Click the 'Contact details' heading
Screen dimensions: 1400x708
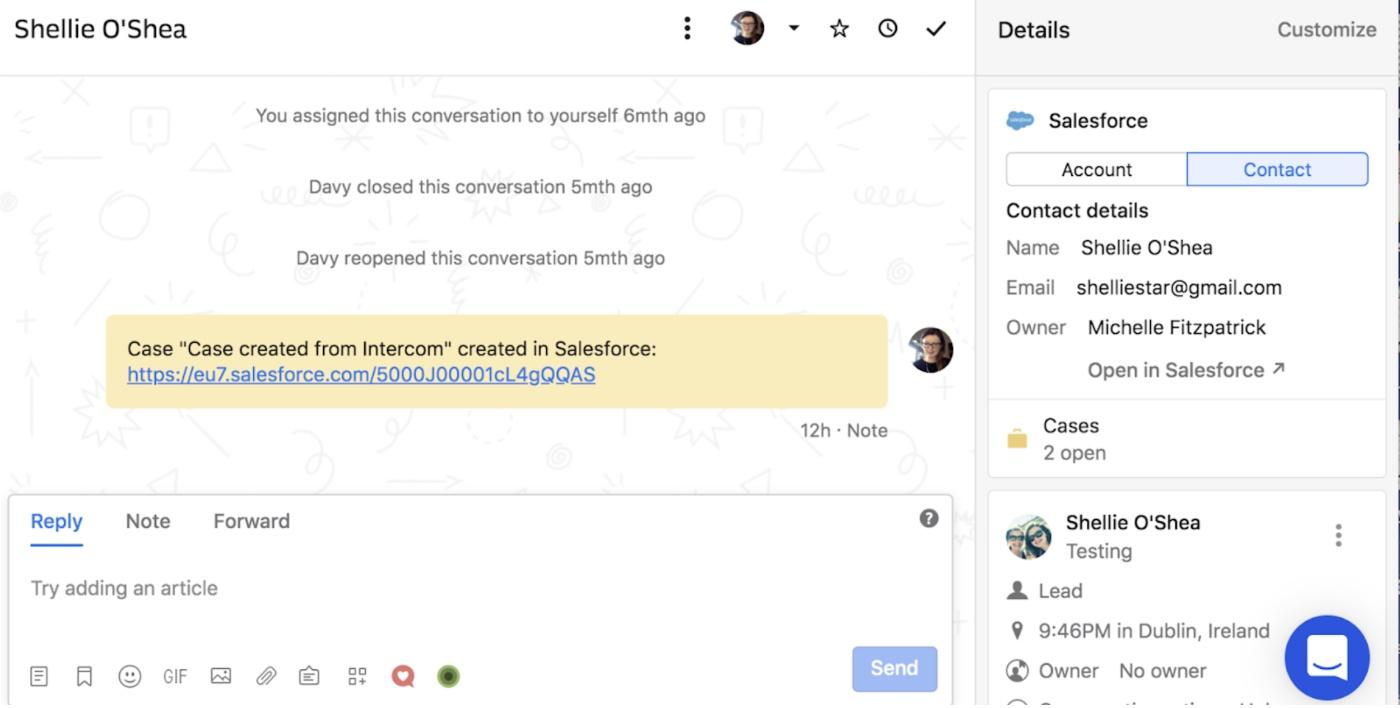coord(1077,211)
